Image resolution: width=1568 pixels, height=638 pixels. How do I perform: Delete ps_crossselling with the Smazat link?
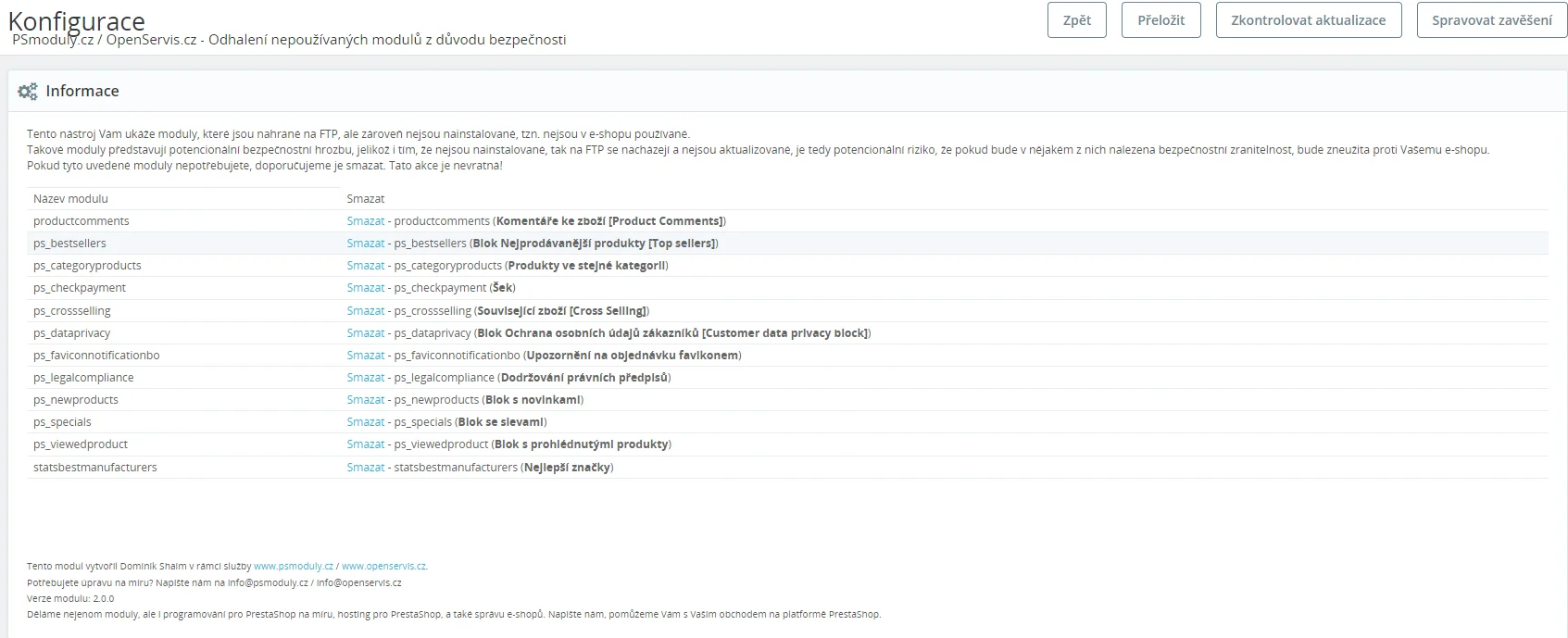pos(365,311)
